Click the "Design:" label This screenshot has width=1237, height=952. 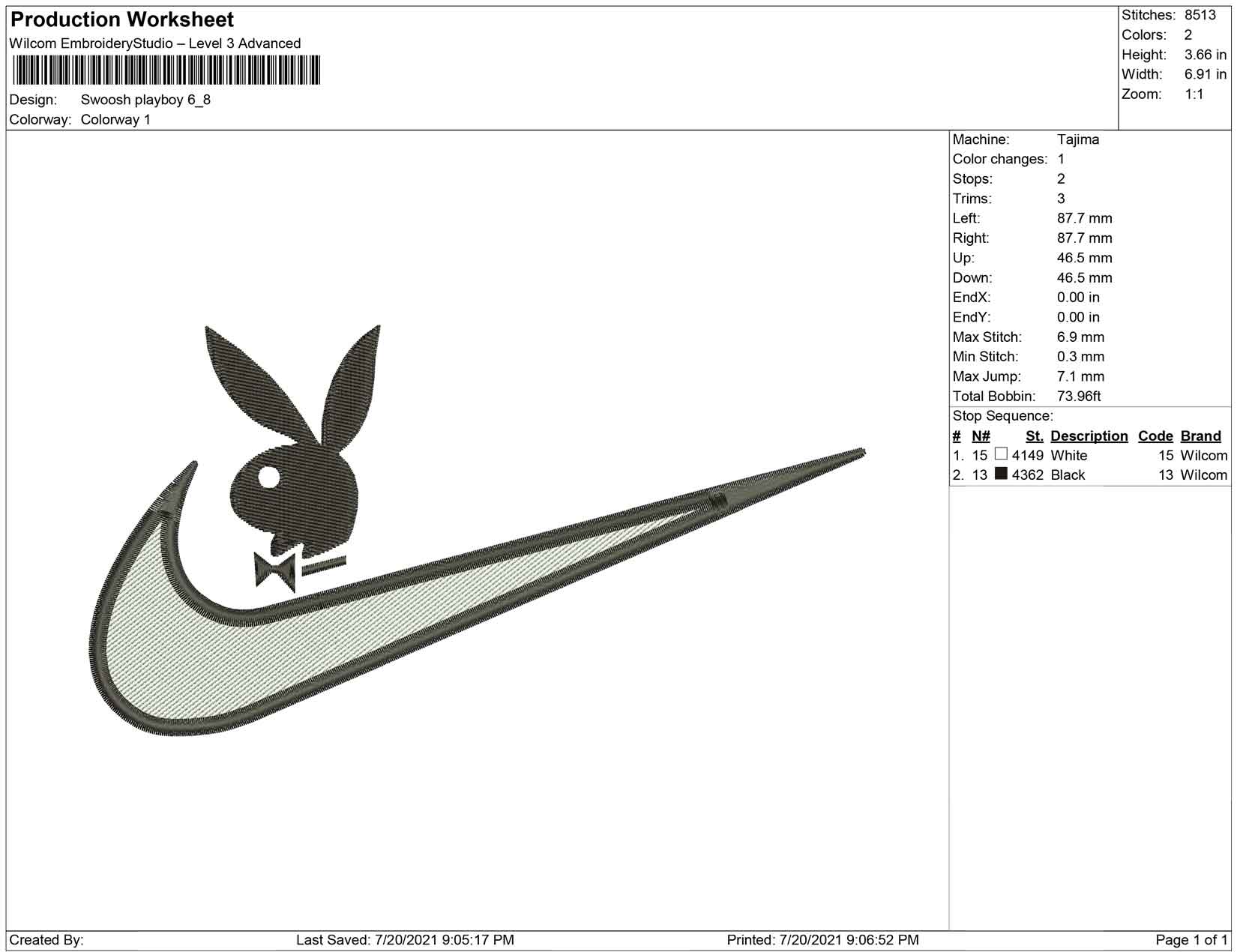(33, 100)
